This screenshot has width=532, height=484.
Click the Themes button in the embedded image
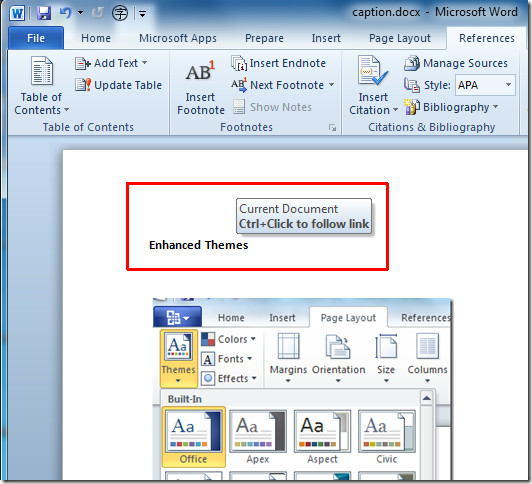tap(178, 358)
